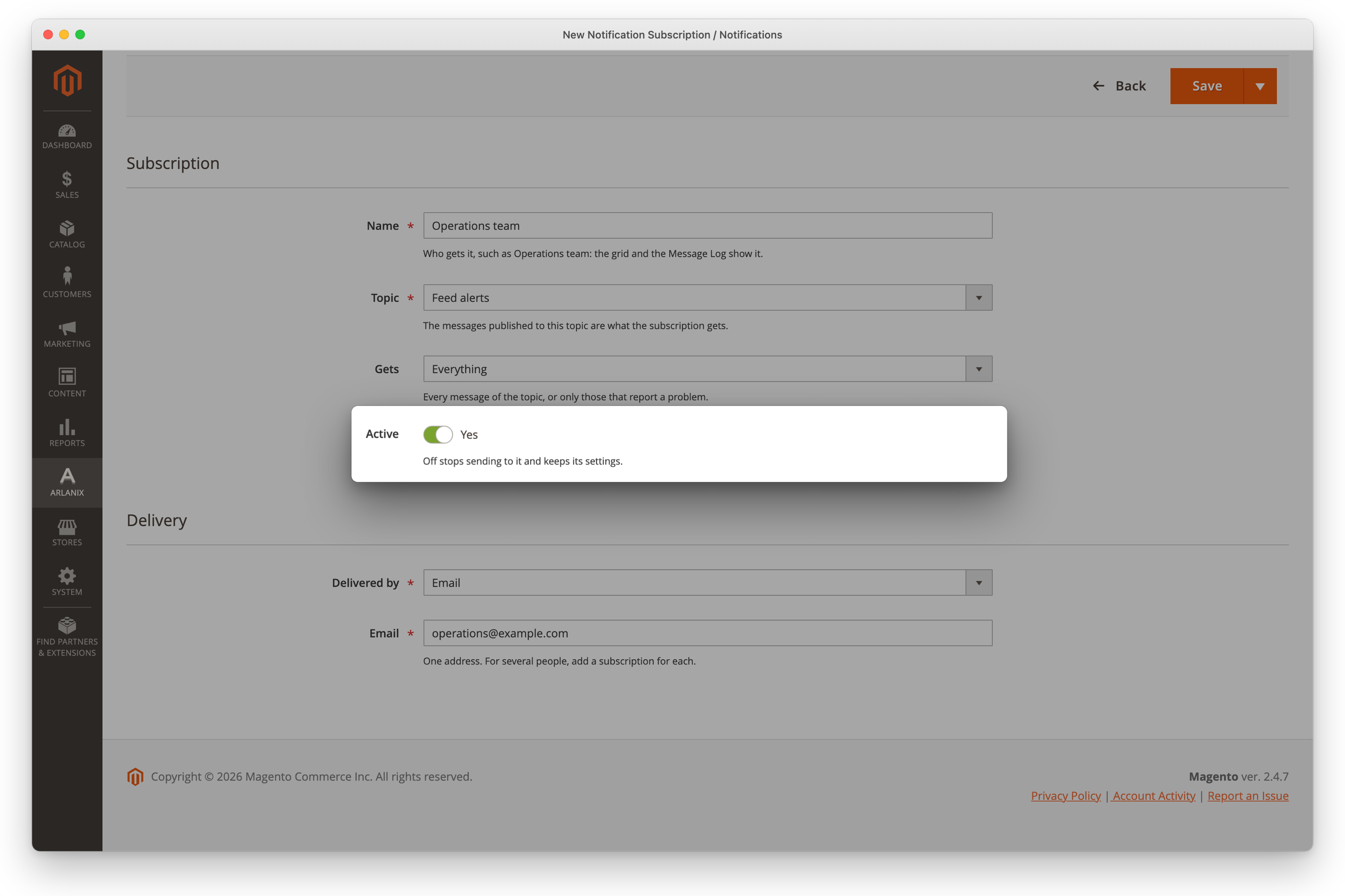Select the SYSTEM menu label
The height and width of the screenshot is (896, 1345).
[67, 592]
